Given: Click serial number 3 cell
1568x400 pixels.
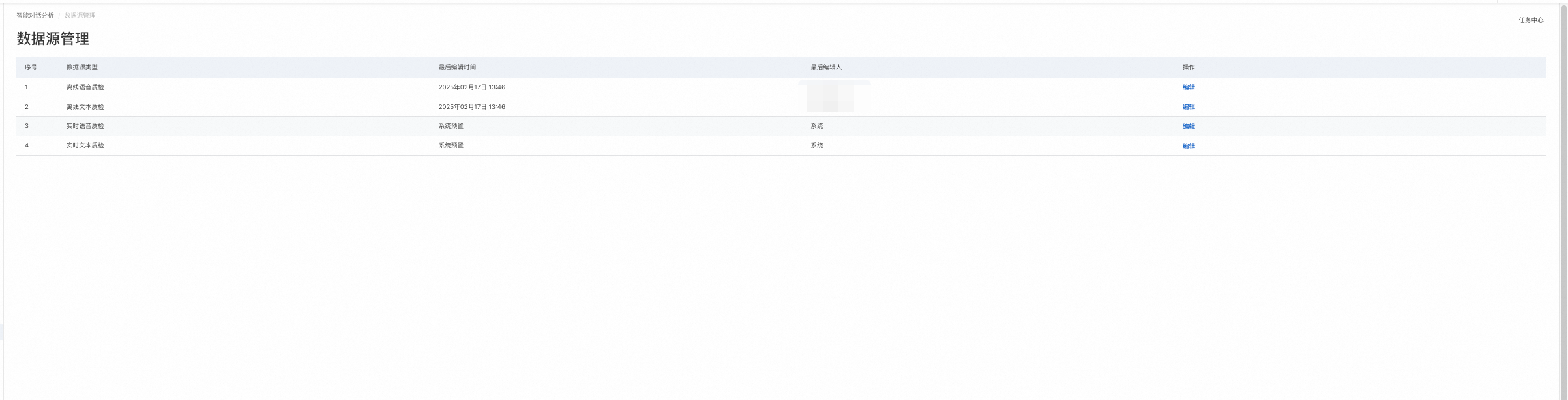Looking at the screenshot, I should tap(27, 126).
